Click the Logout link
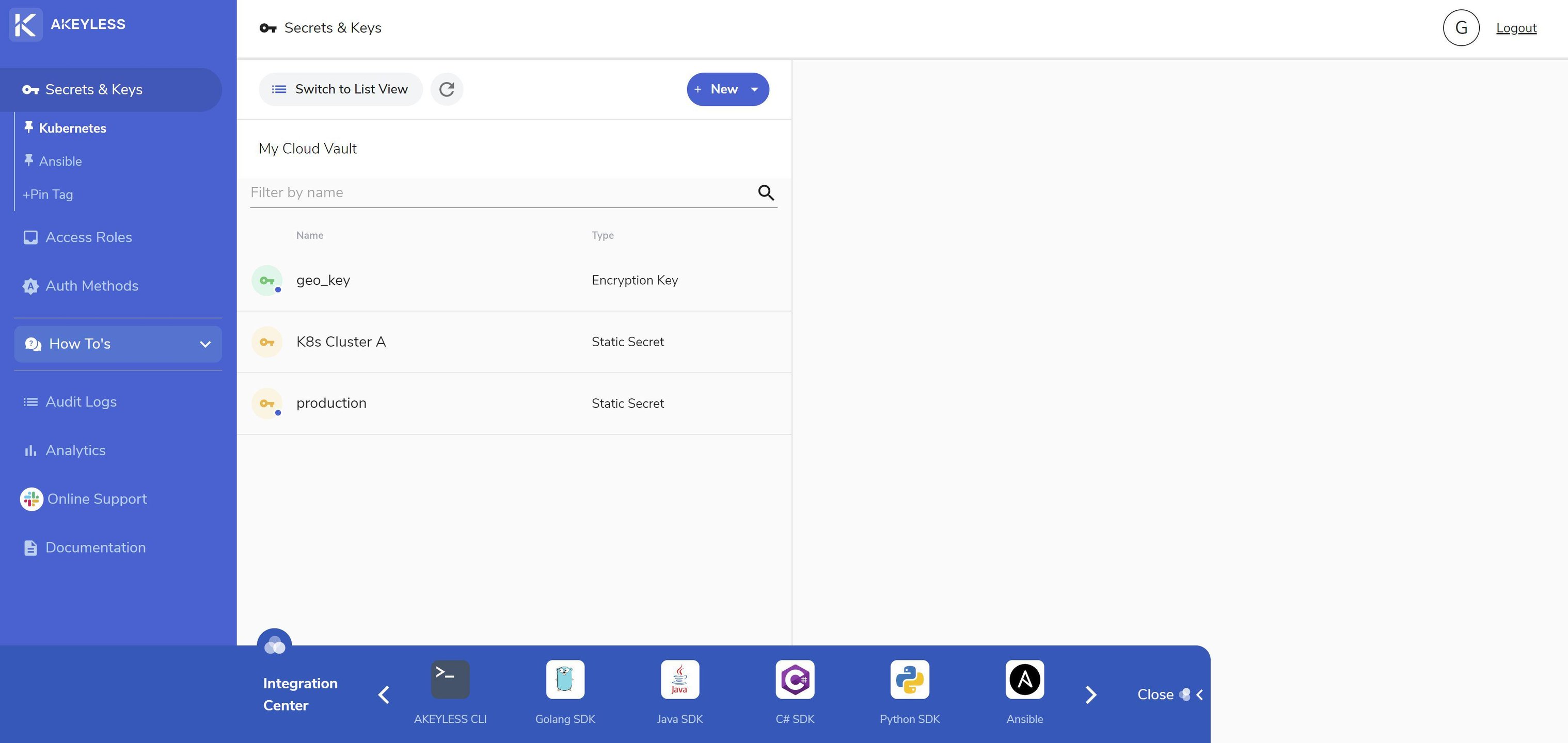1568x743 pixels. point(1516,28)
